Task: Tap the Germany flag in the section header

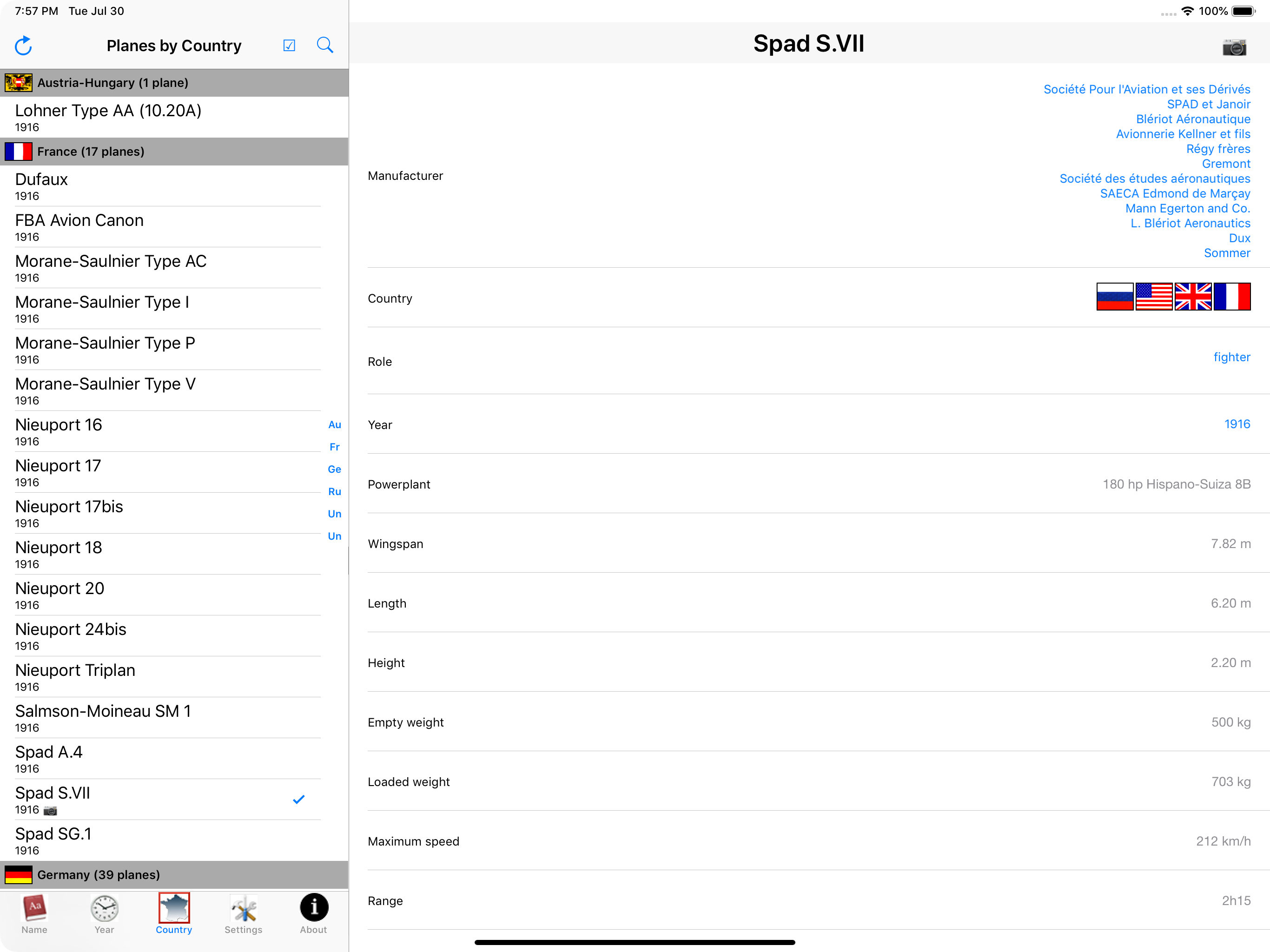Action: point(19,874)
